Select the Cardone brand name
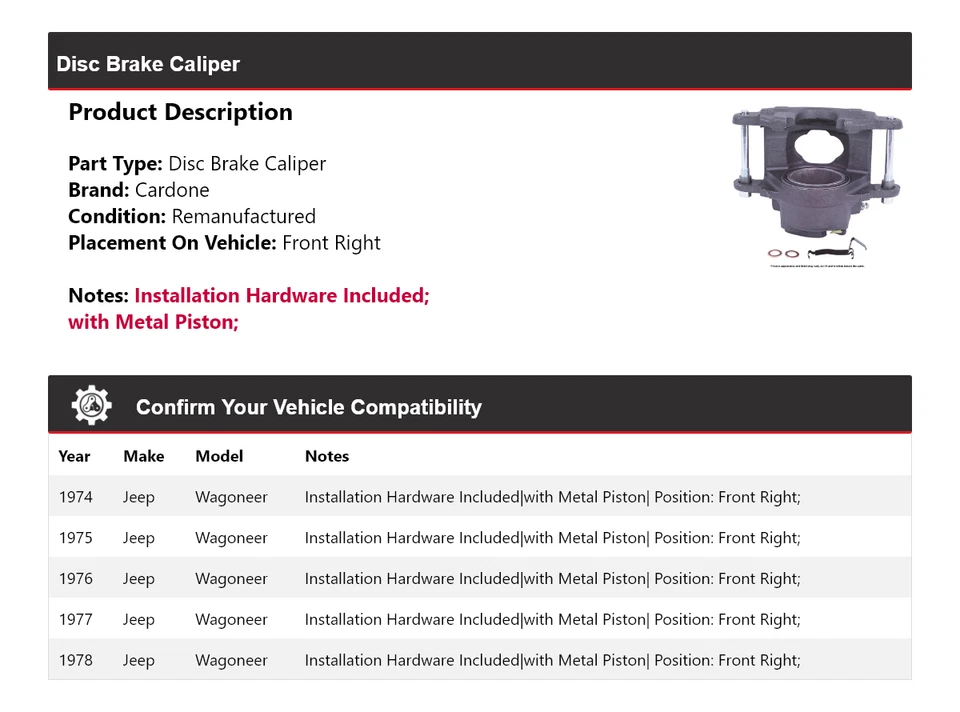The width and height of the screenshot is (960, 712). coord(172,190)
